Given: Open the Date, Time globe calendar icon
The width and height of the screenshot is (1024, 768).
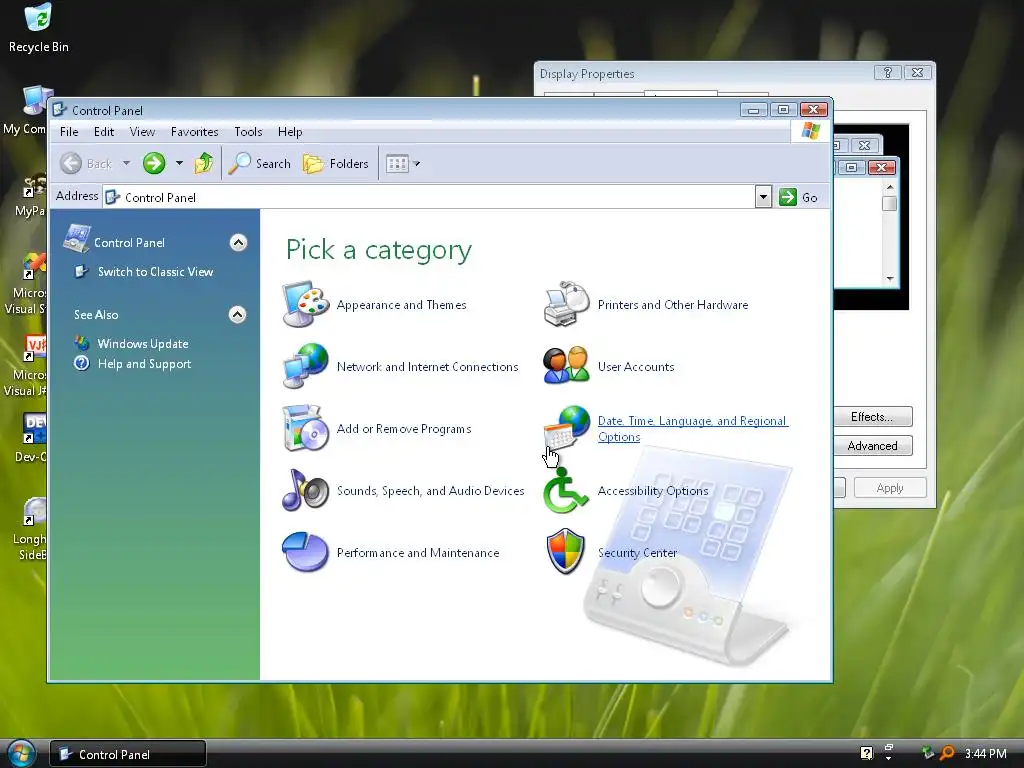Looking at the screenshot, I should point(567,428).
